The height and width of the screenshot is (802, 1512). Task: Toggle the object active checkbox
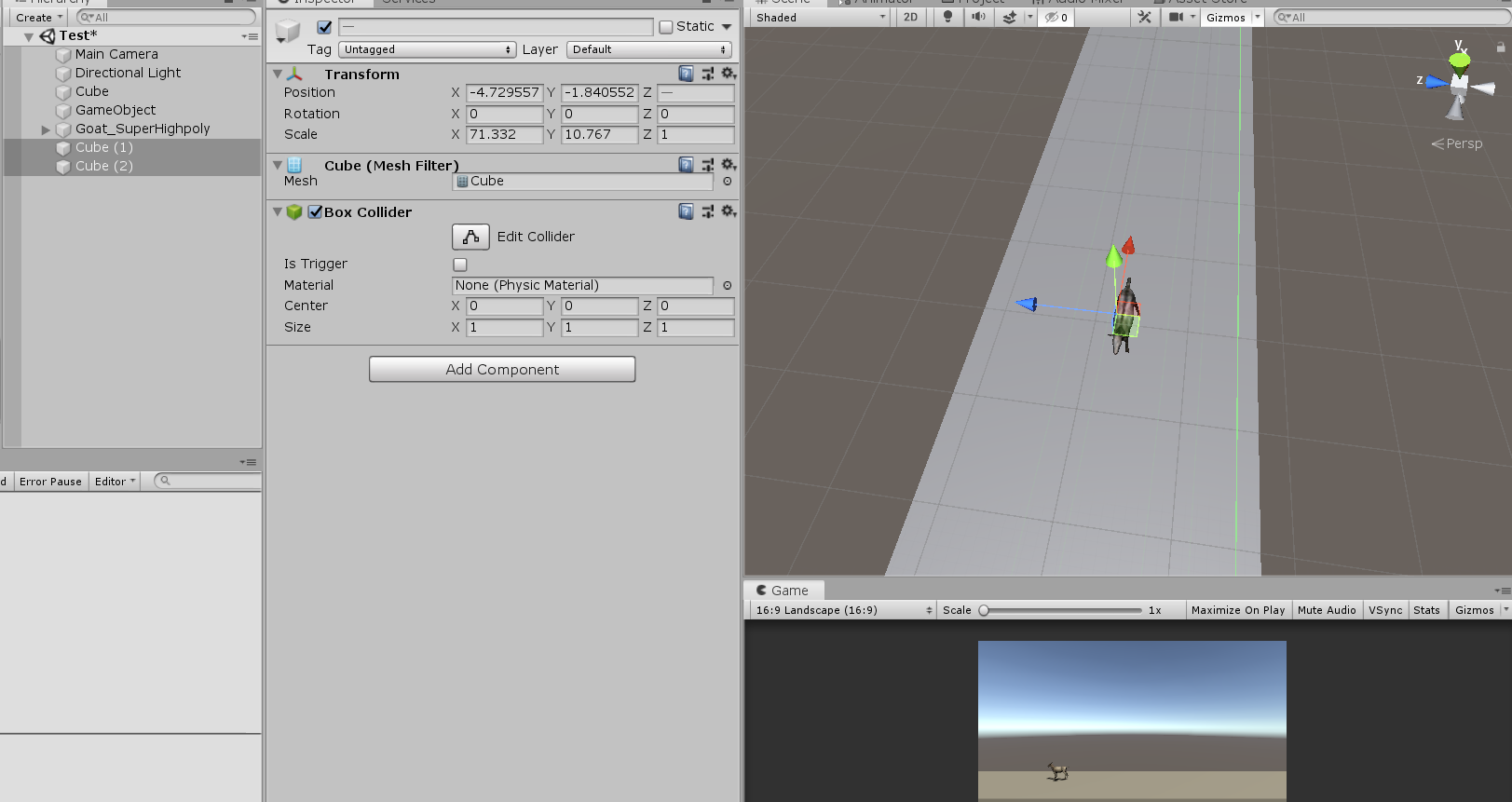coord(324,27)
